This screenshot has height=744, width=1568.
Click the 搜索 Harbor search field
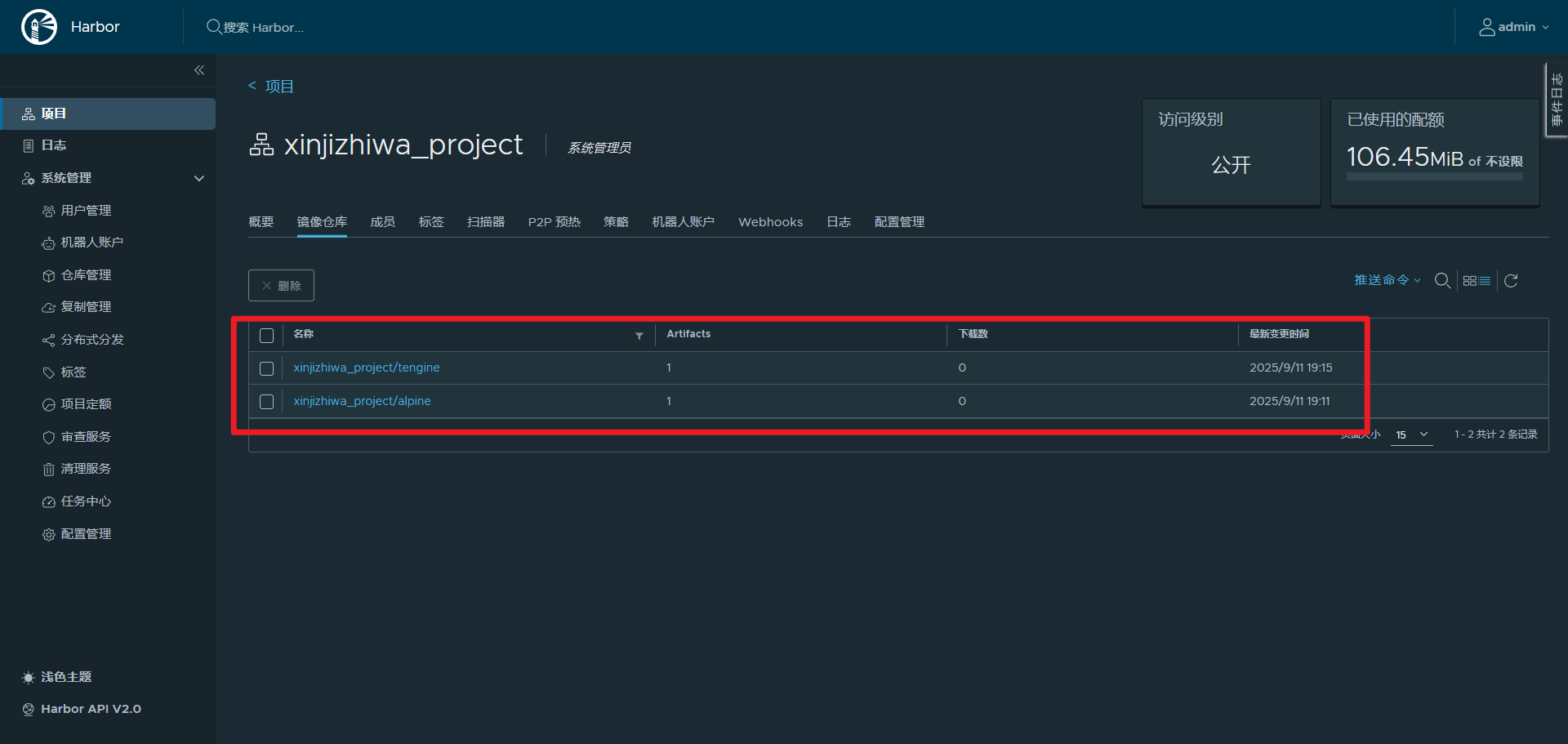click(264, 28)
